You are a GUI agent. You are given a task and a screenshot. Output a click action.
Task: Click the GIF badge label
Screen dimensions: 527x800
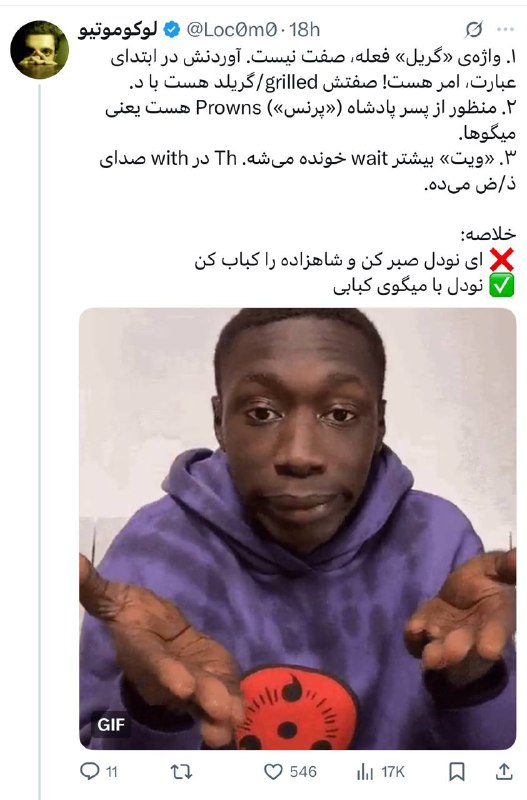(x=111, y=724)
